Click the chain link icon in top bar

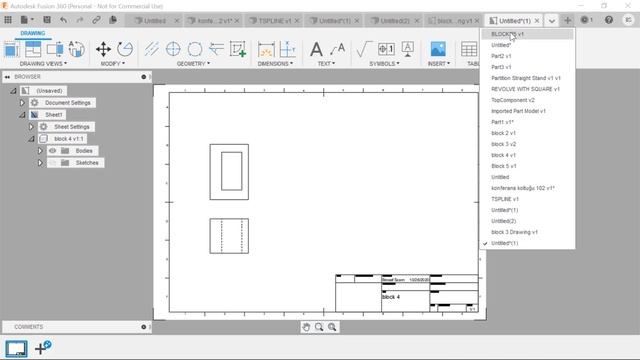click(x=96, y=20)
